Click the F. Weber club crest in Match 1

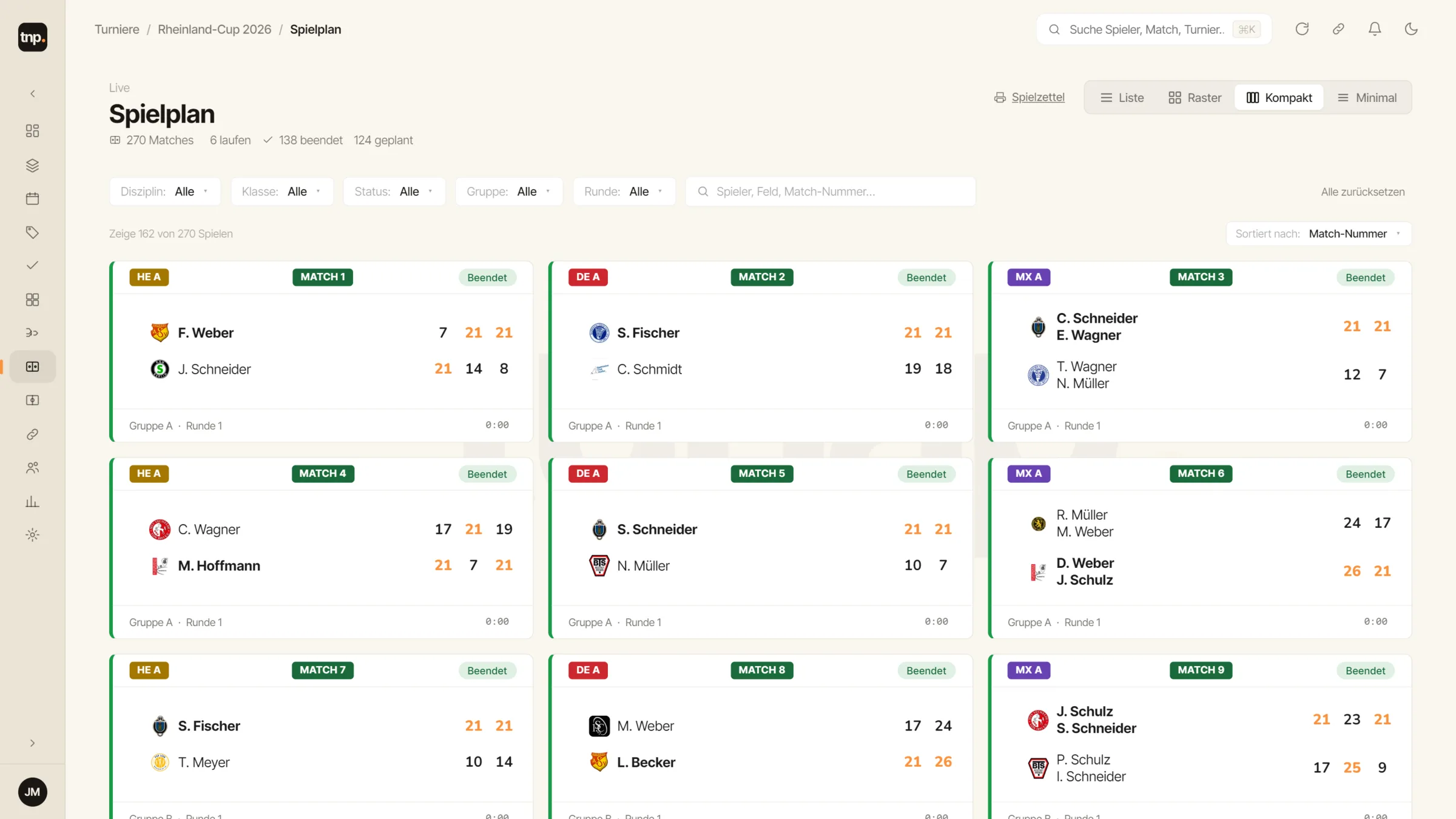click(160, 332)
